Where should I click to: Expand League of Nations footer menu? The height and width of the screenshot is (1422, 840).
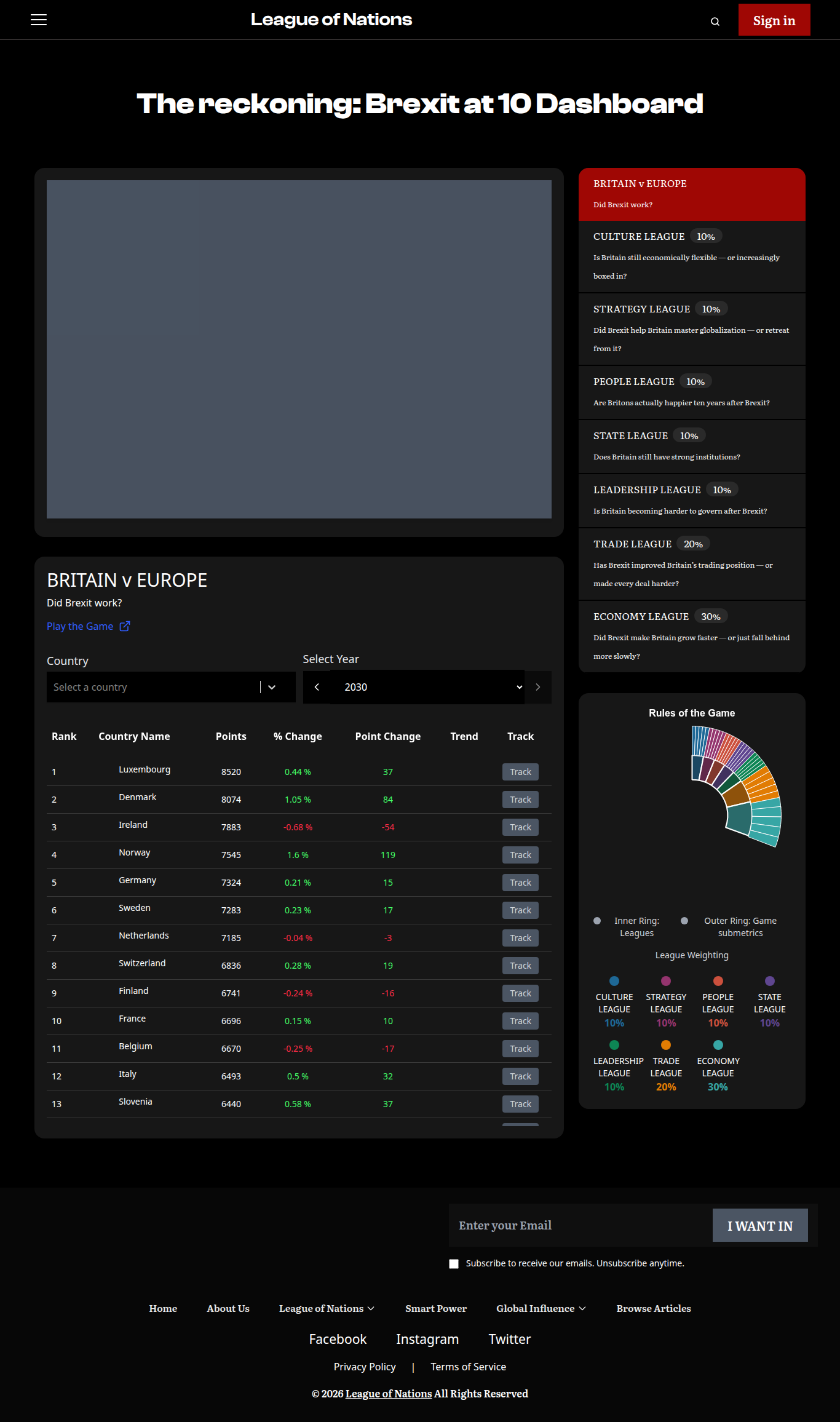coord(327,1308)
